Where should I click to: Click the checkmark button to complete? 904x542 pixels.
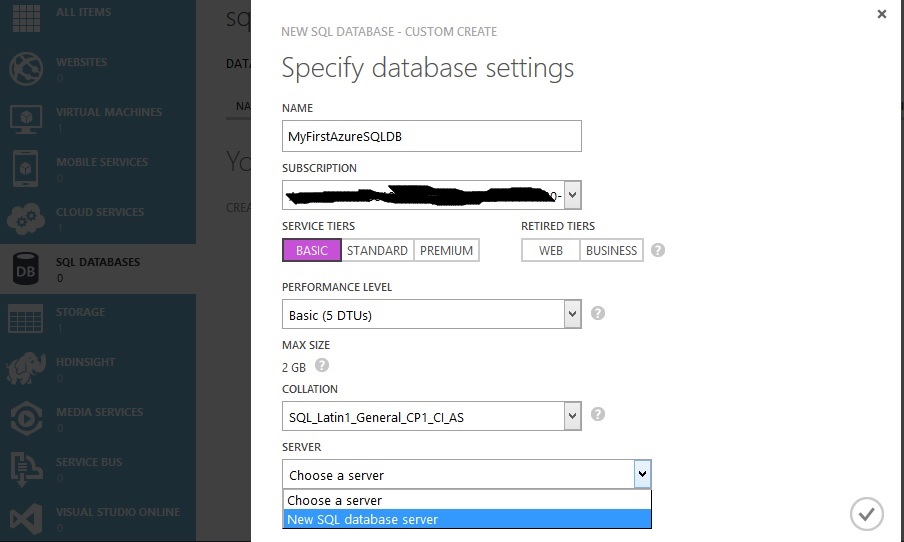[x=866, y=514]
